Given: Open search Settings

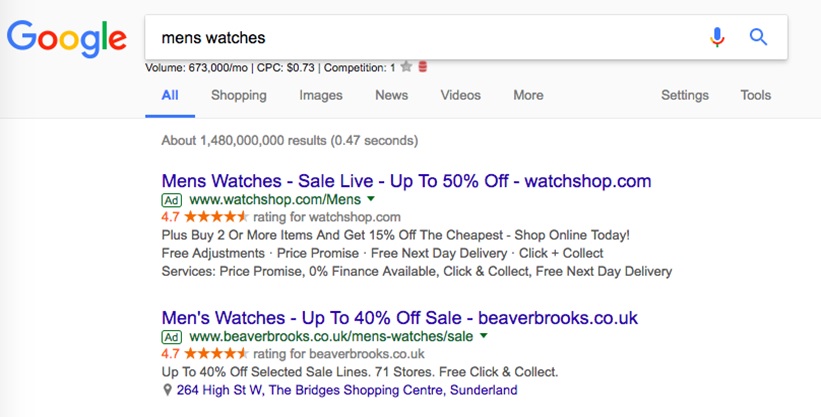Looking at the screenshot, I should tap(685, 95).
